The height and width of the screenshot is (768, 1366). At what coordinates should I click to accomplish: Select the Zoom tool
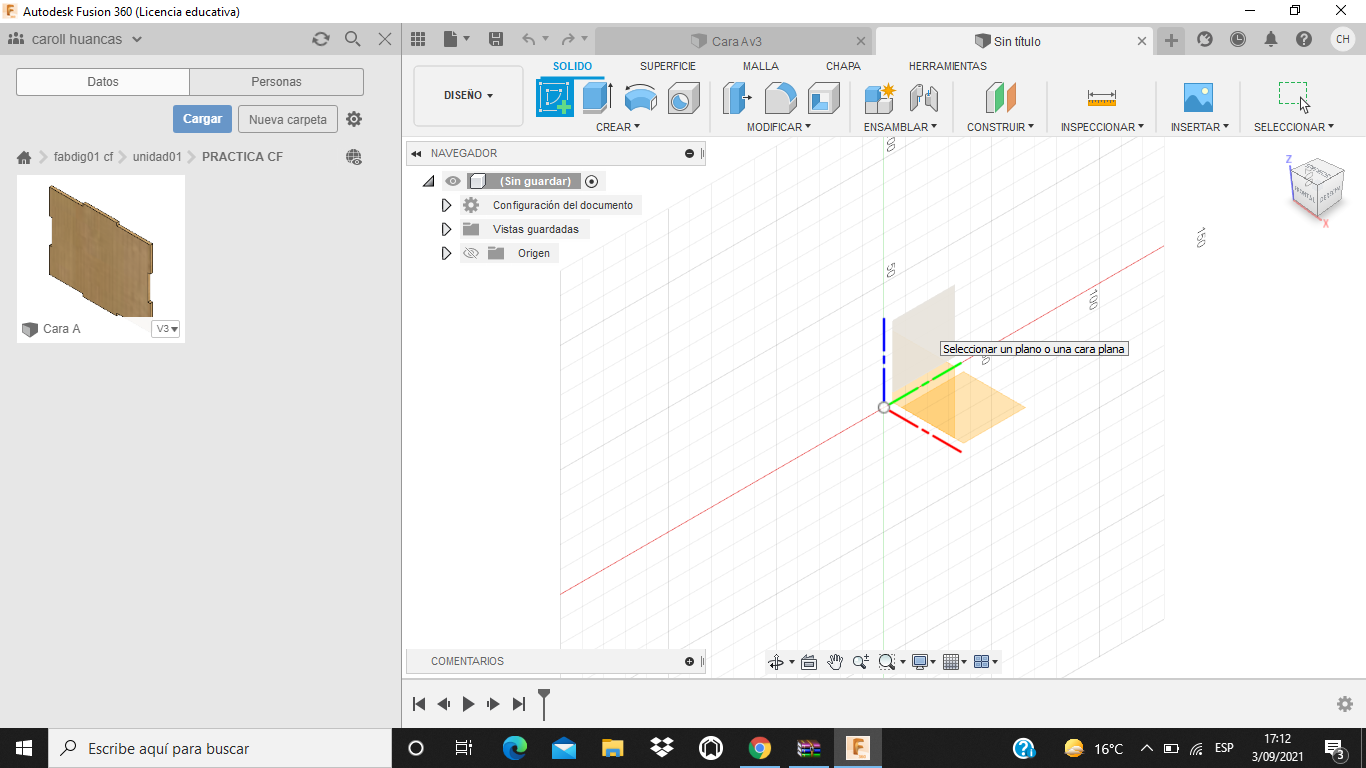click(861, 662)
